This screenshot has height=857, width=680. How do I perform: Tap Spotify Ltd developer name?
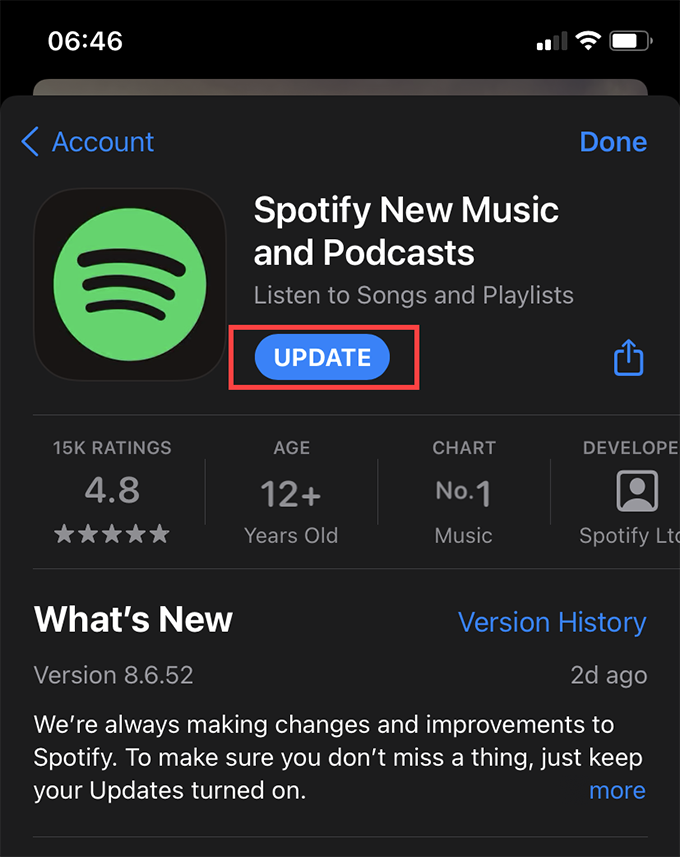(x=628, y=535)
